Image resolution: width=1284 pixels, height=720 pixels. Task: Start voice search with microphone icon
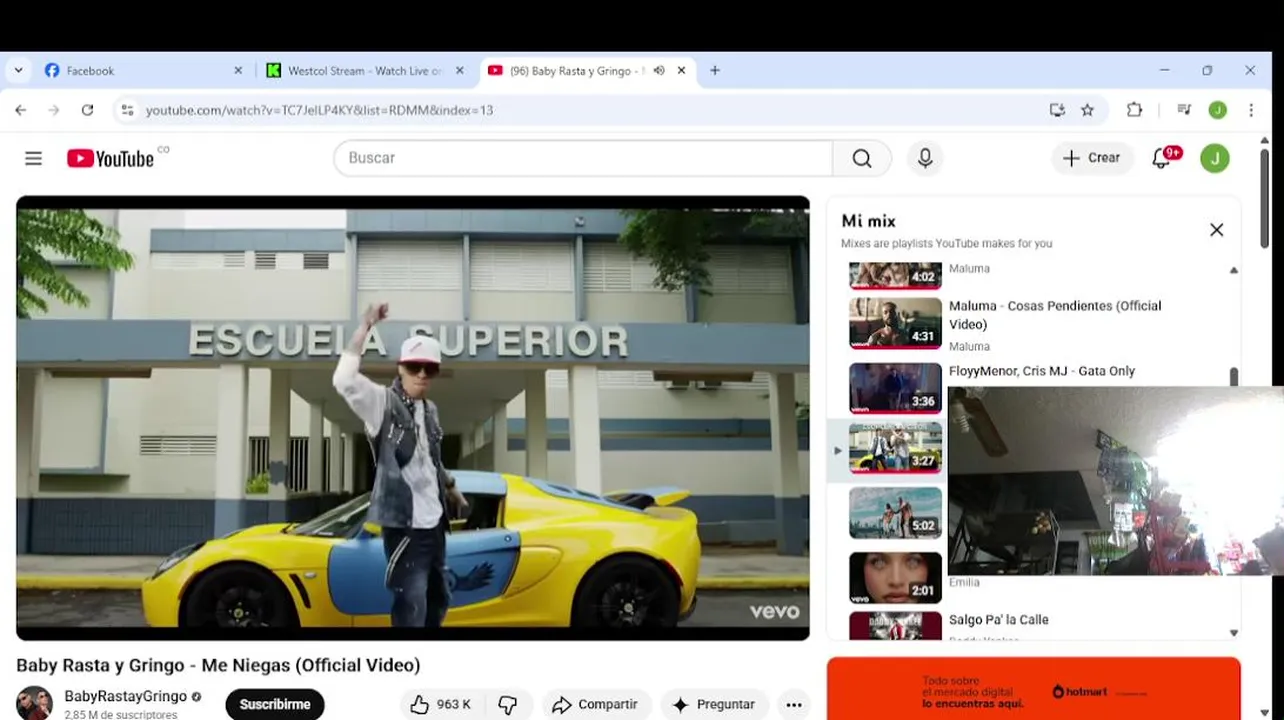coord(925,158)
